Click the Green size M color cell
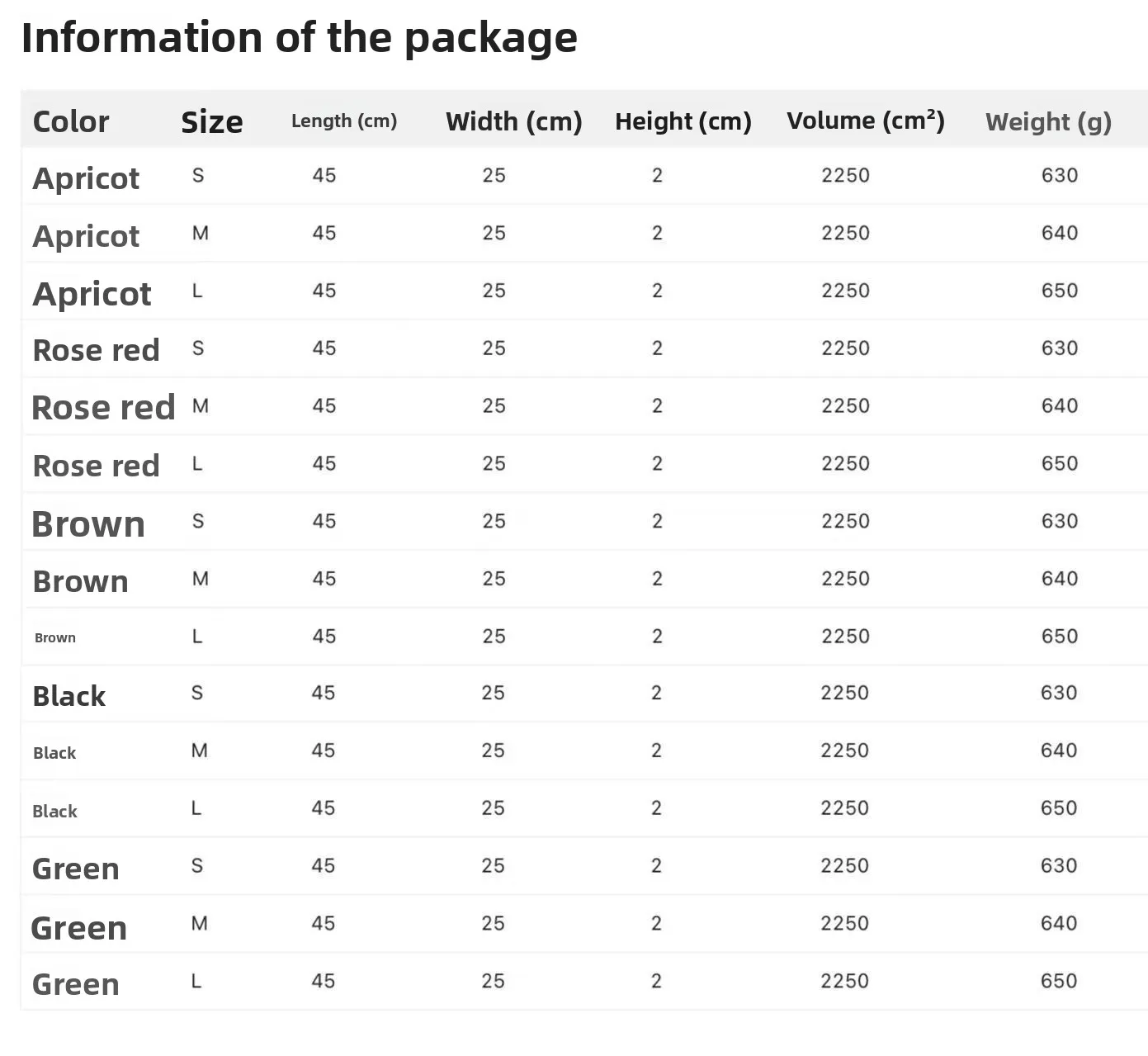 coord(79,929)
